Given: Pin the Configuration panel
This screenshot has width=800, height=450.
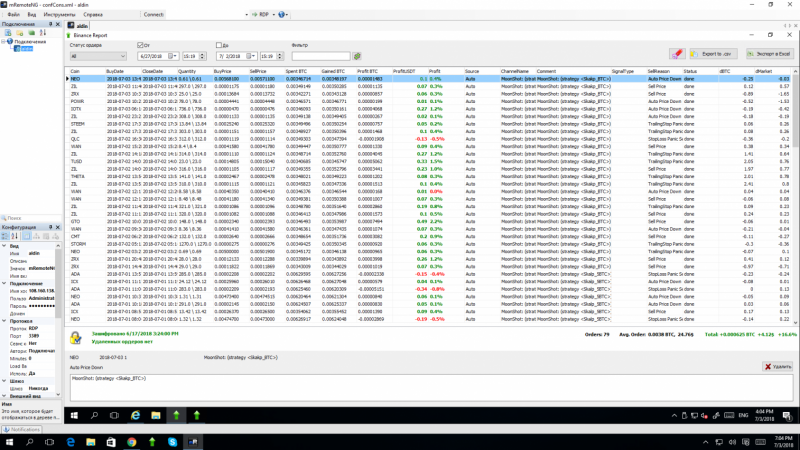Looking at the screenshot, I should pos(51,227).
